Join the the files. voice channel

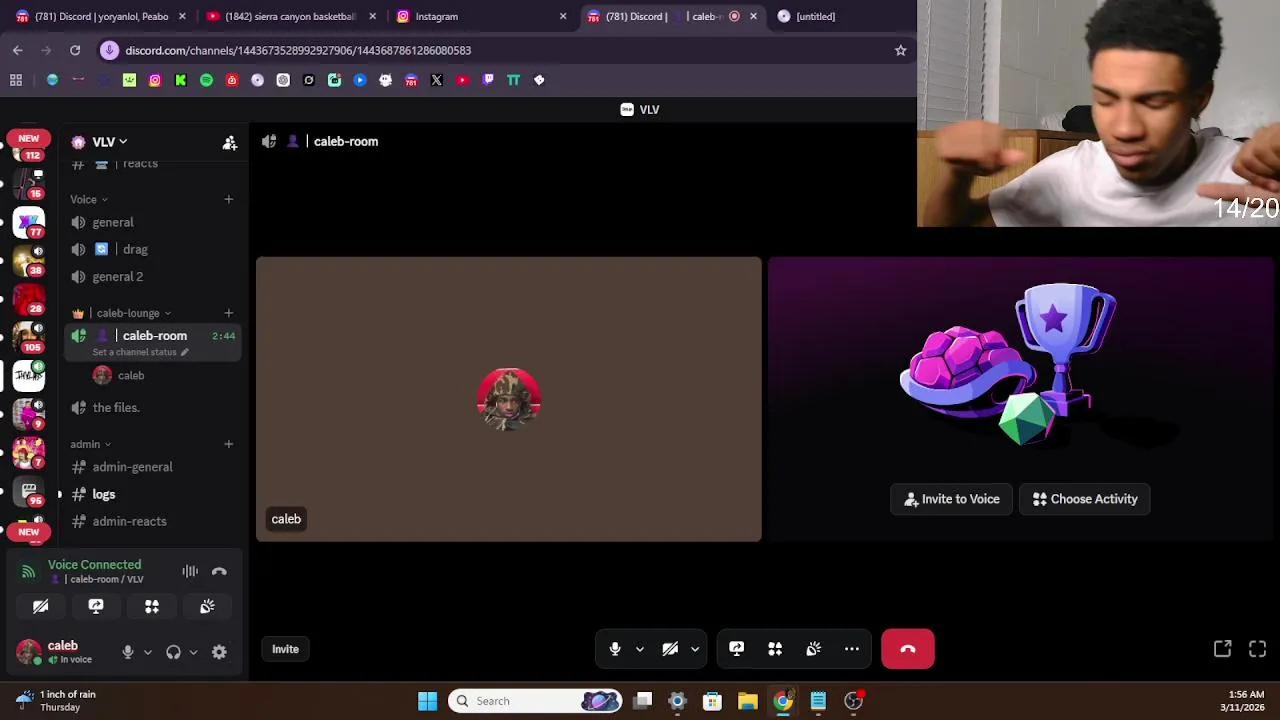tap(153, 407)
